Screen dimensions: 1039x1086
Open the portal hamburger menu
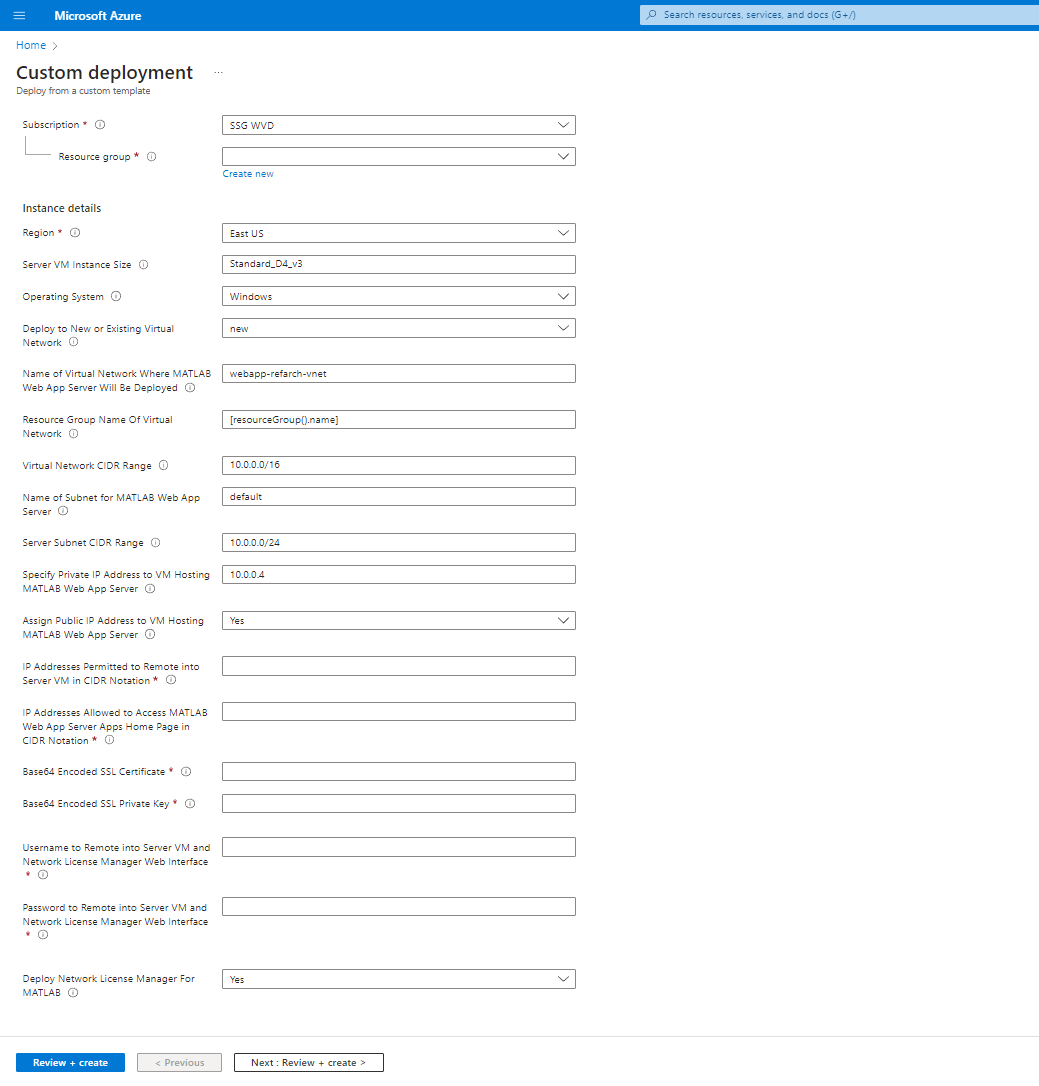(19, 15)
